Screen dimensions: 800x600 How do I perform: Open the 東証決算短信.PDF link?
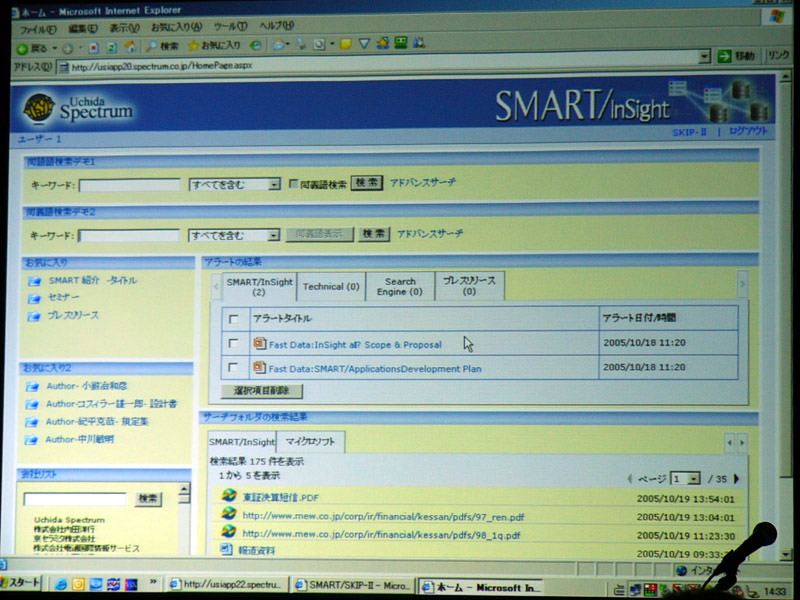281,497
